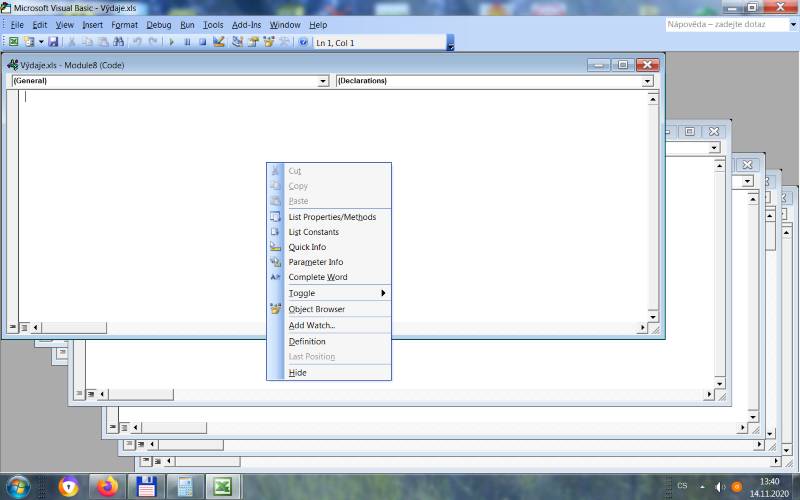Toggle Full Module View button in Module8 window
Viewport: 800px width, 500px height.
(x=23, y=327)
